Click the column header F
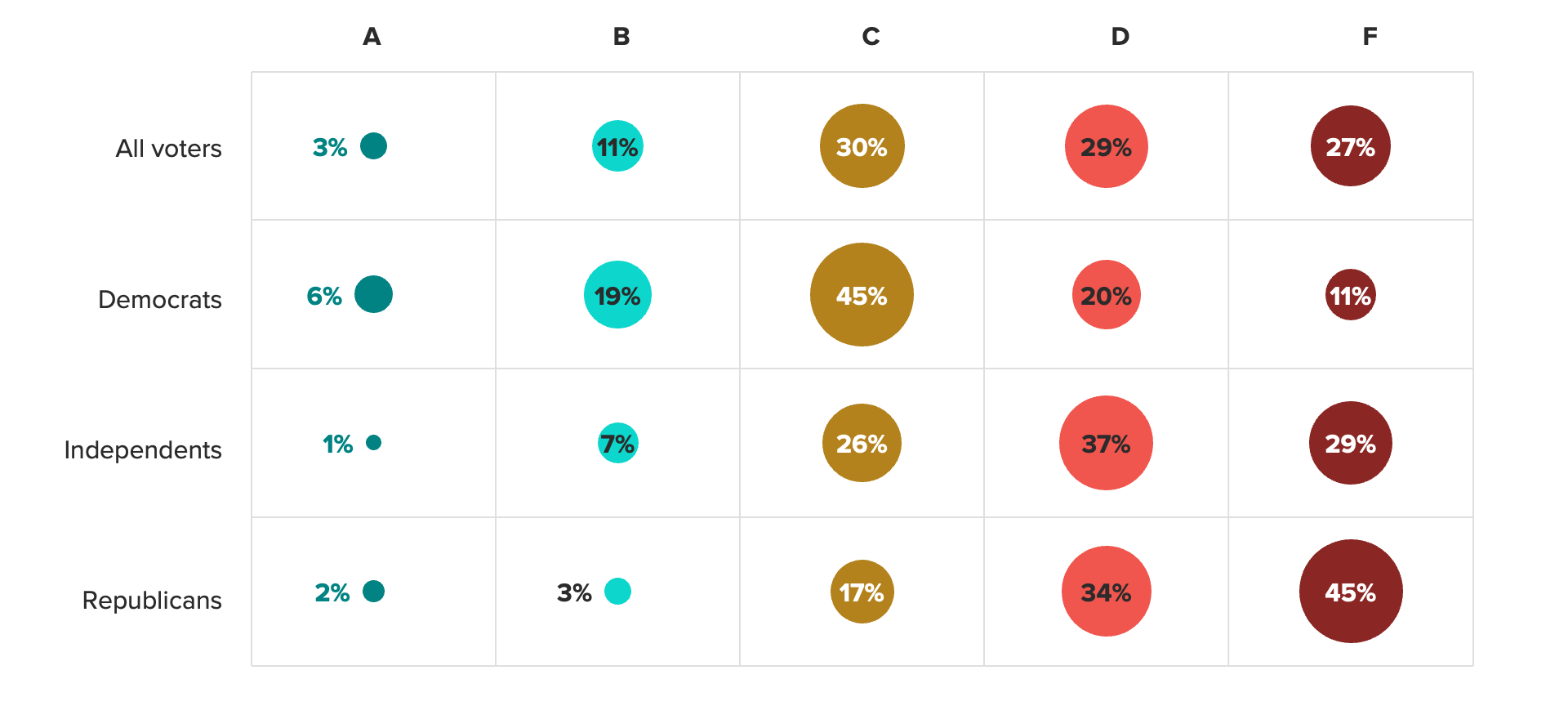The height and width of the screenshot is (706, 1568). tap(1370, 37)
